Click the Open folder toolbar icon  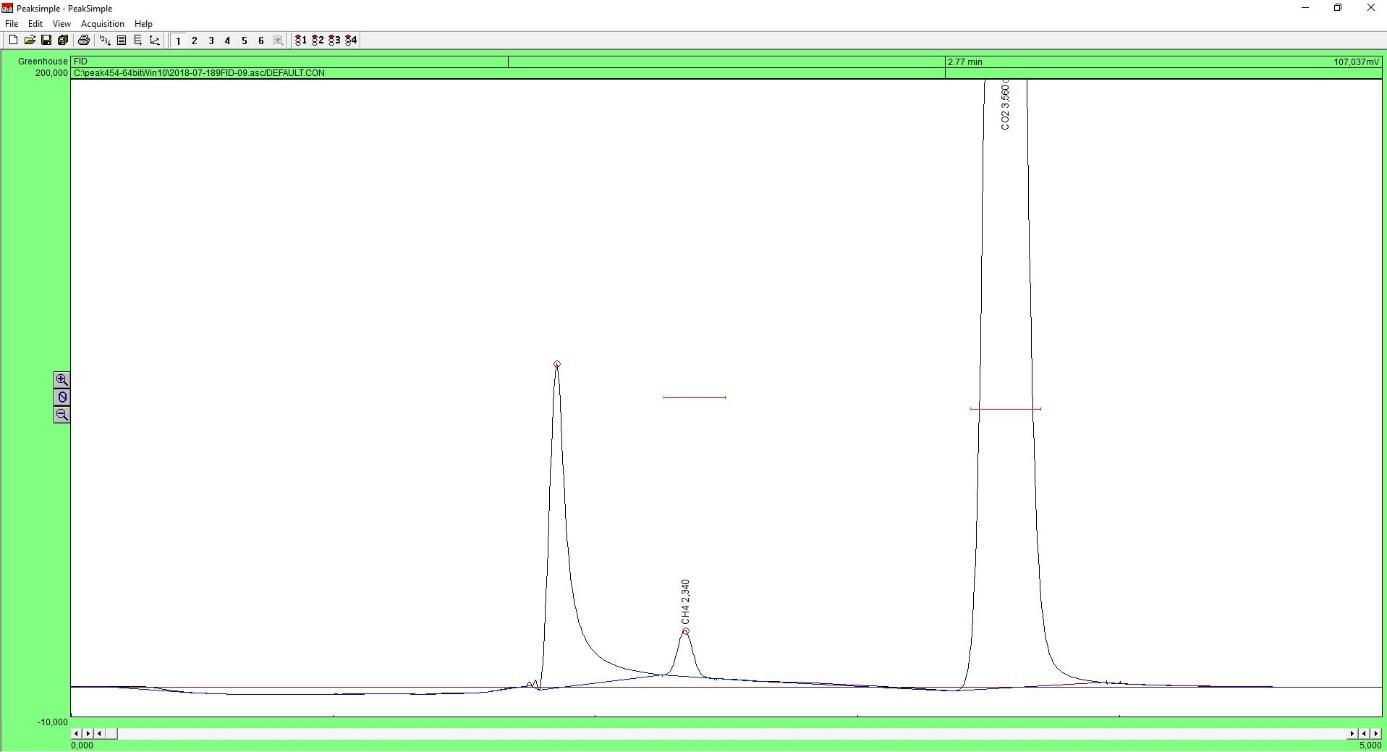[x=30, y=40]
